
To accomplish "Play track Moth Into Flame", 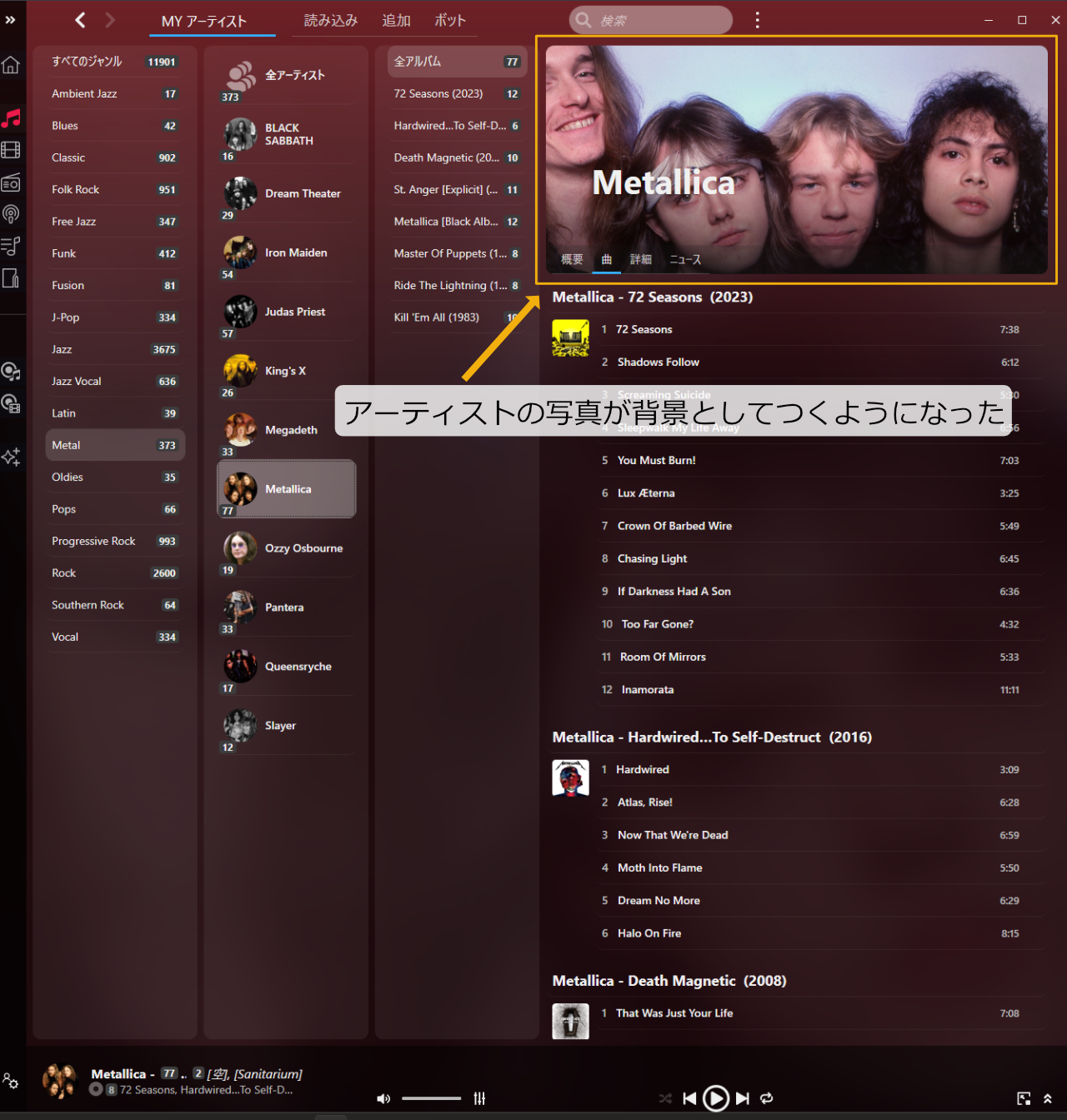I will click(821, 868).
